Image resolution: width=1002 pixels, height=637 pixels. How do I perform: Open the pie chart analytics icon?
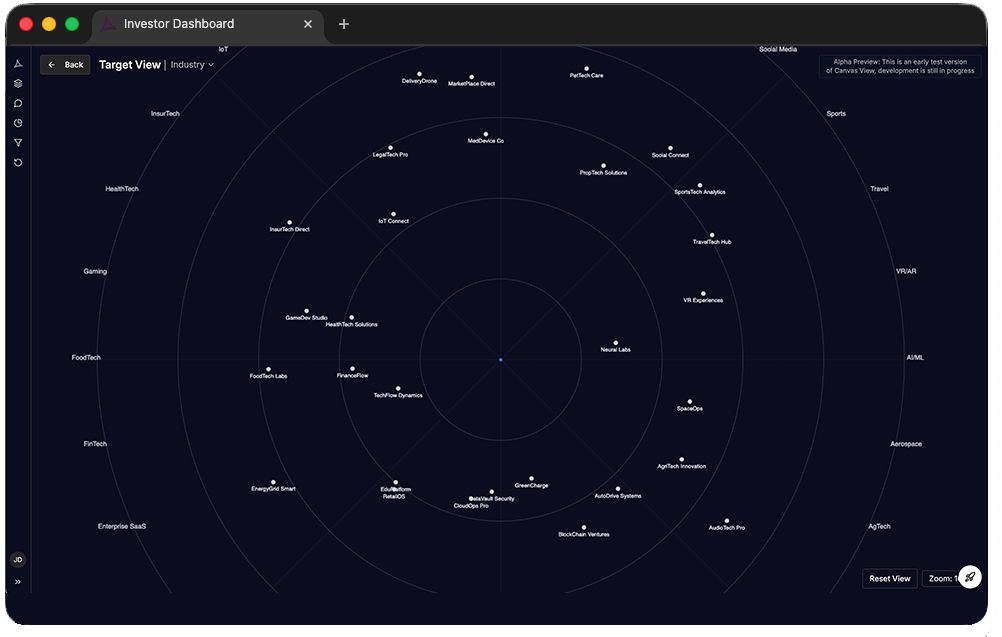click(x=18, y=123)
